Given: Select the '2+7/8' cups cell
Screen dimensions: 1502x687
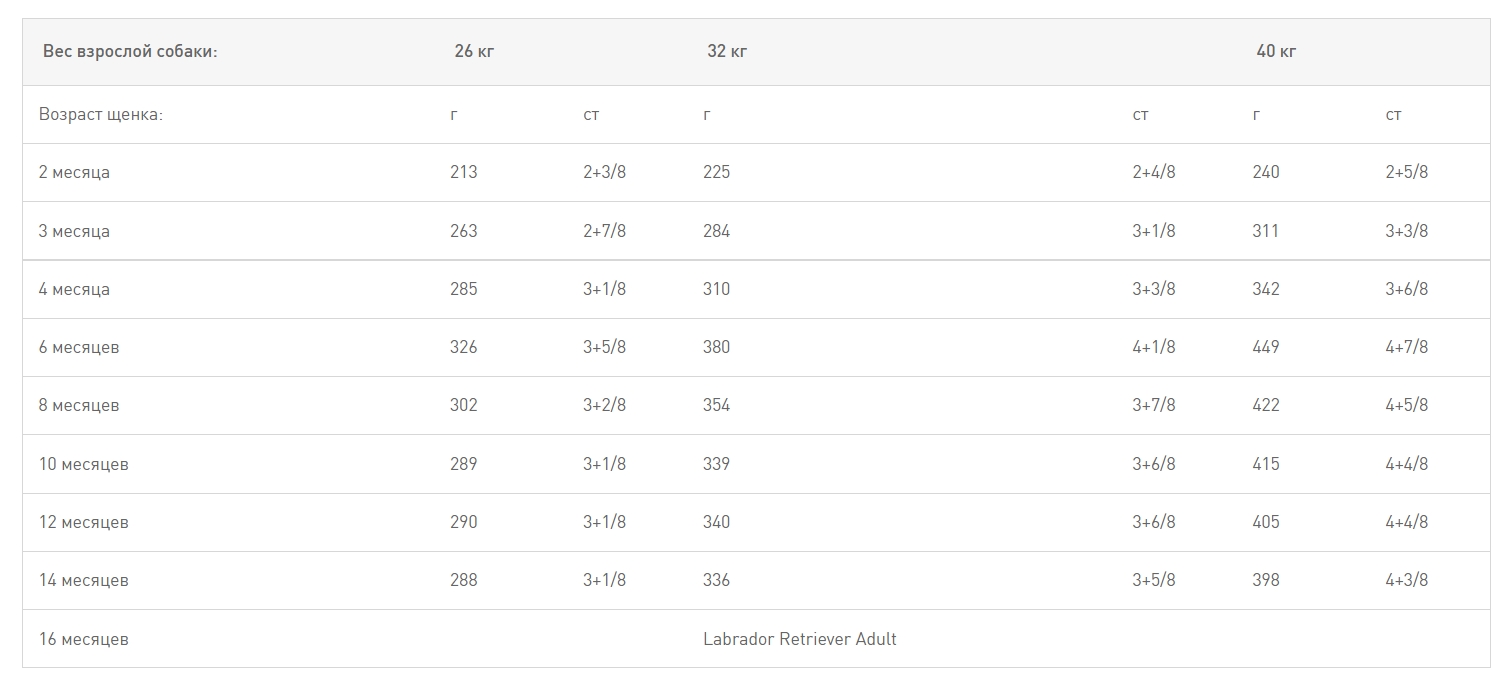Looking at the screenshot, I should tap(604, 231).
